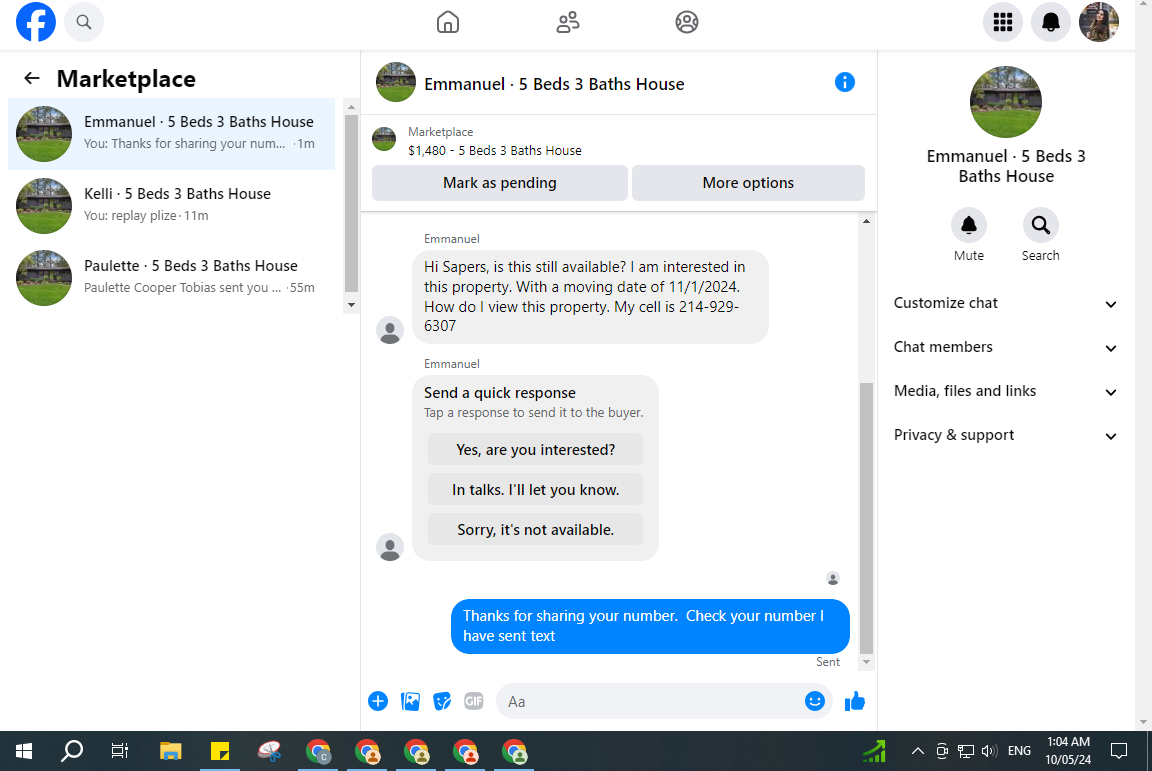
Task: Send quick reply 'Yes, are you interested?'
Action: point(535,450)
